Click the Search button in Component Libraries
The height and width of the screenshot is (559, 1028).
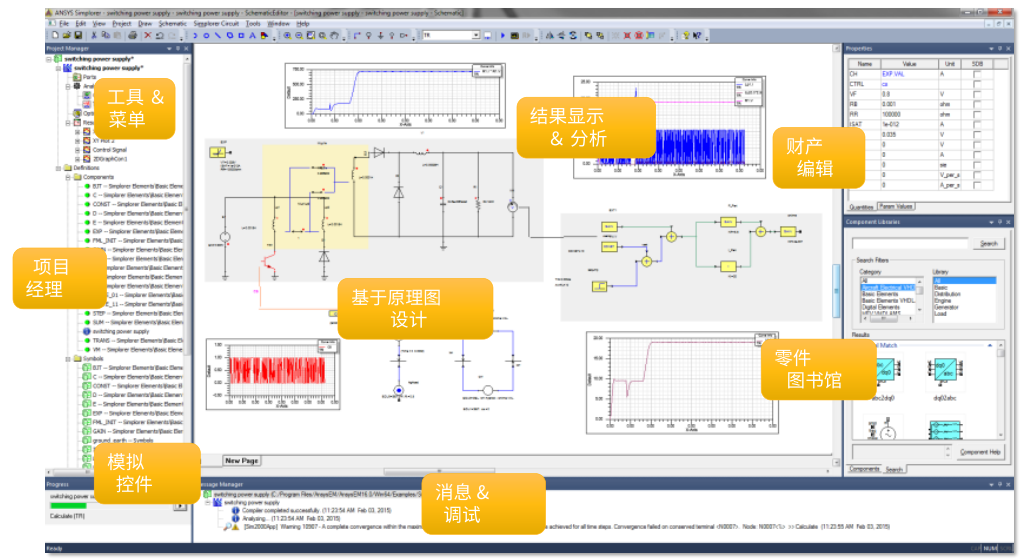(988, 244)
